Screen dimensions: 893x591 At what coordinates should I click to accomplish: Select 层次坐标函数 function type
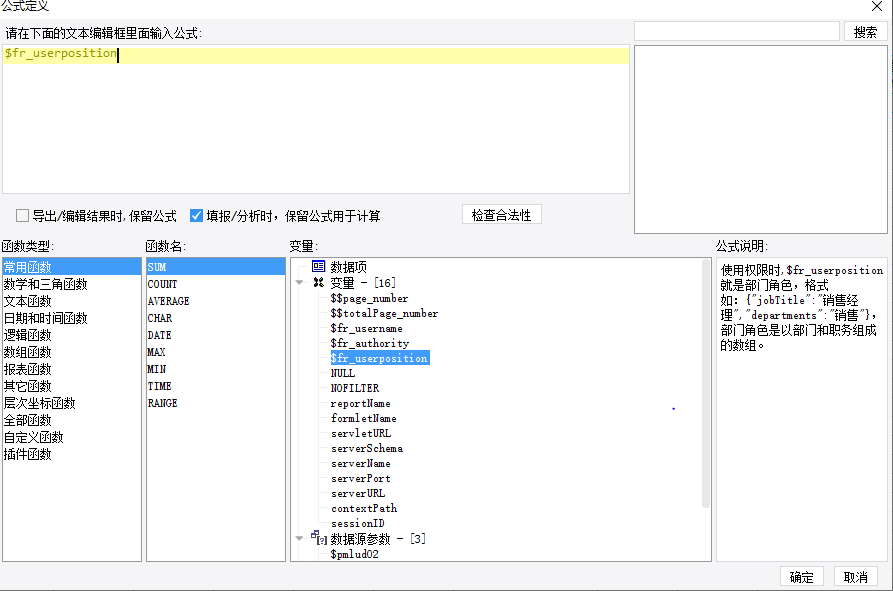click(x=72, y=403)
